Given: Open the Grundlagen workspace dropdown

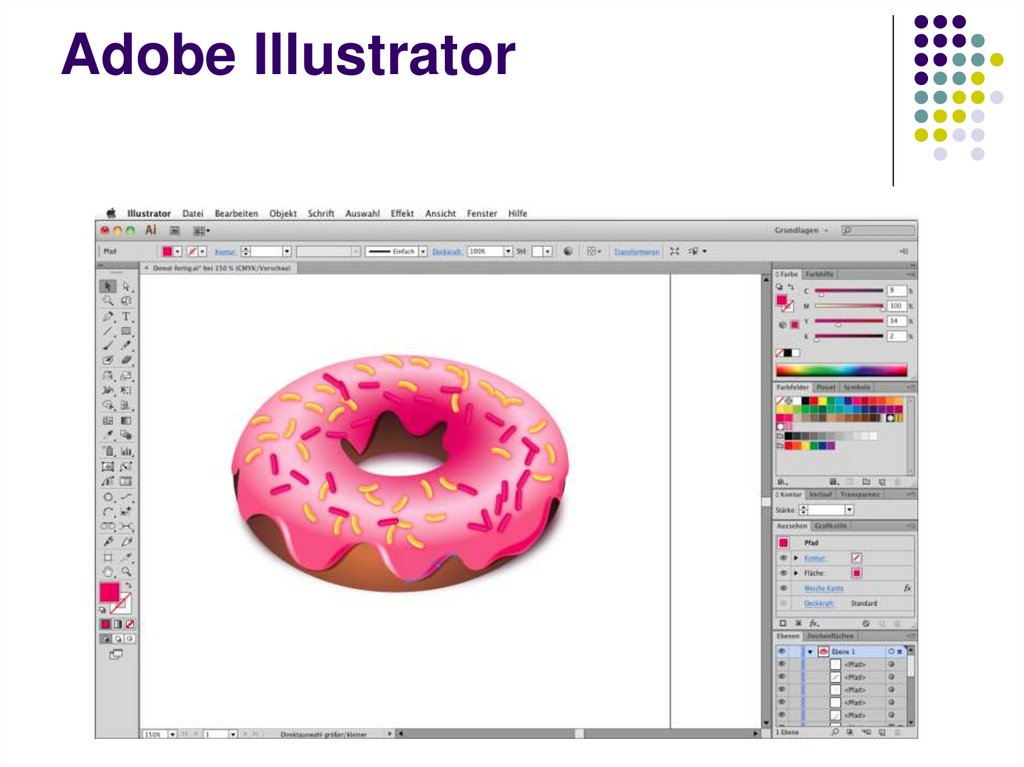Looking at the screenshot, I should 801,231.
